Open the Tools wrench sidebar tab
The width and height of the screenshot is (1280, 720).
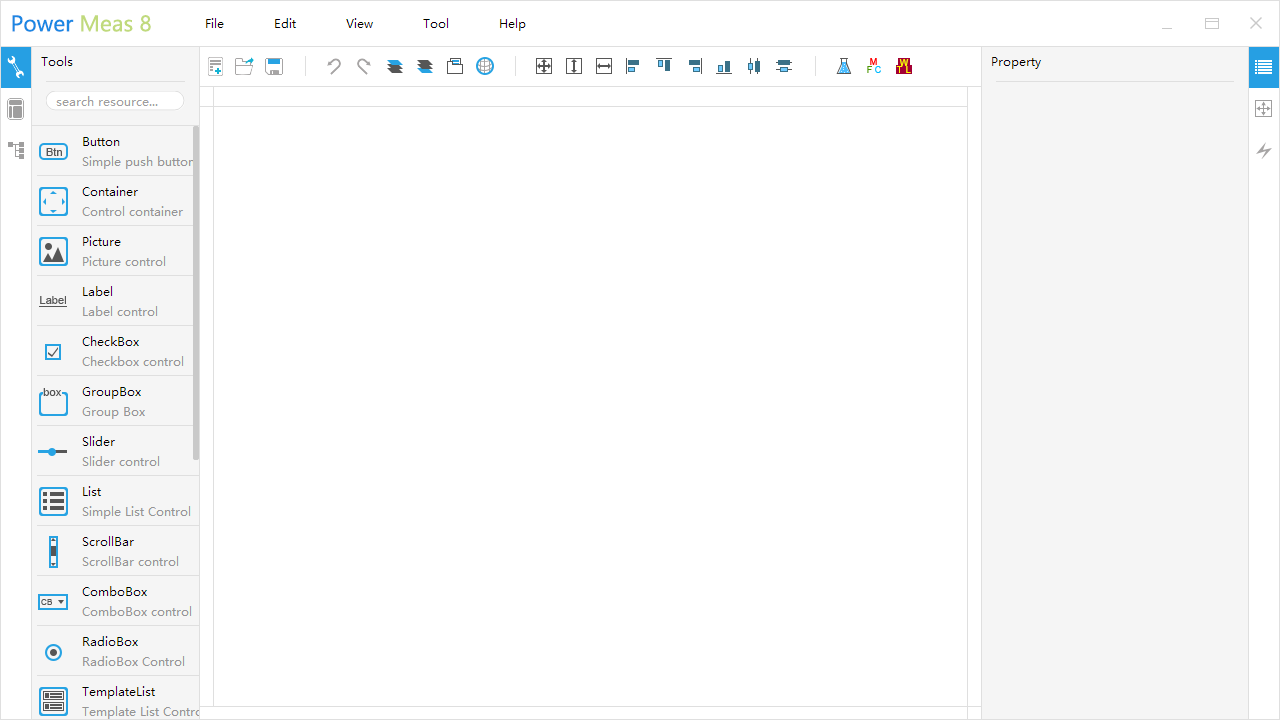(16, 68)
